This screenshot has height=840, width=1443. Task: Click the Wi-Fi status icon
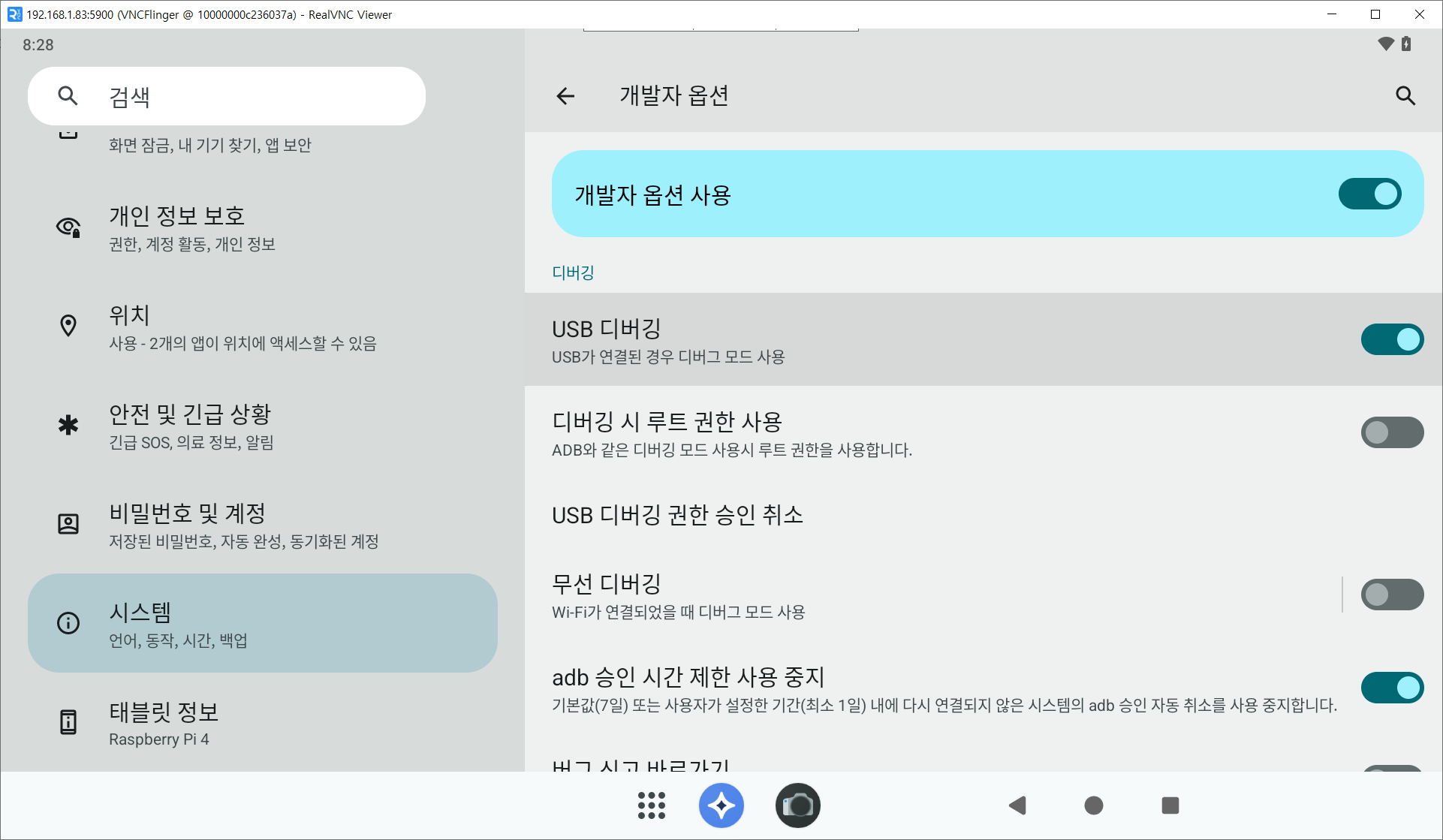pyautogui.click(x=1385, y=44)
